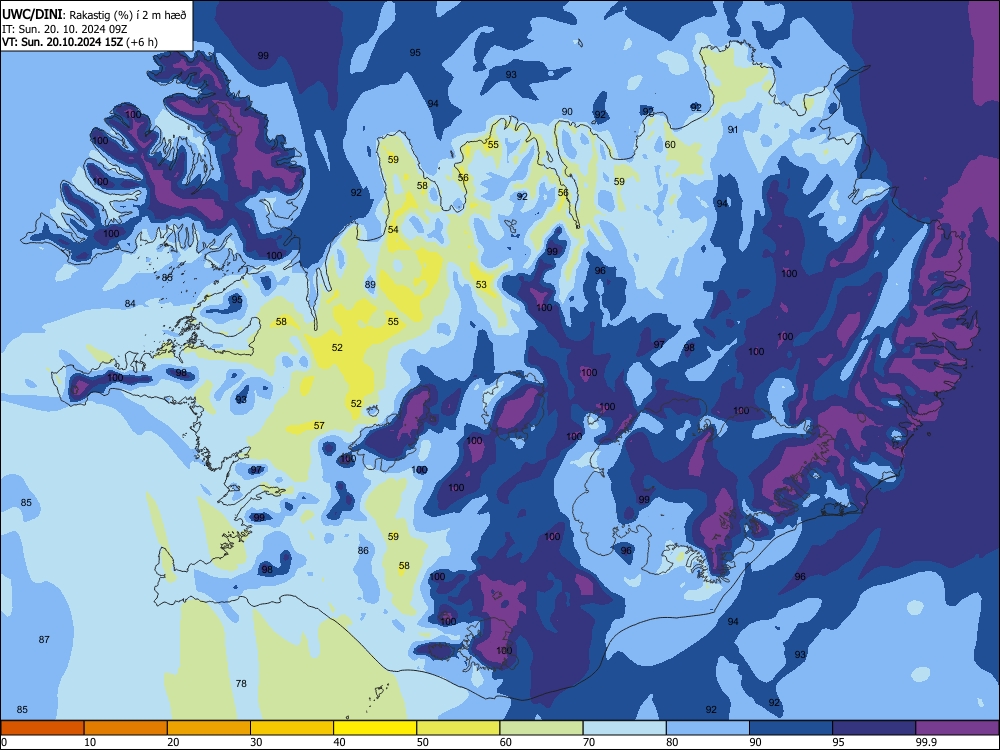Click the '87' humidity value on the map

coord(44,639)
